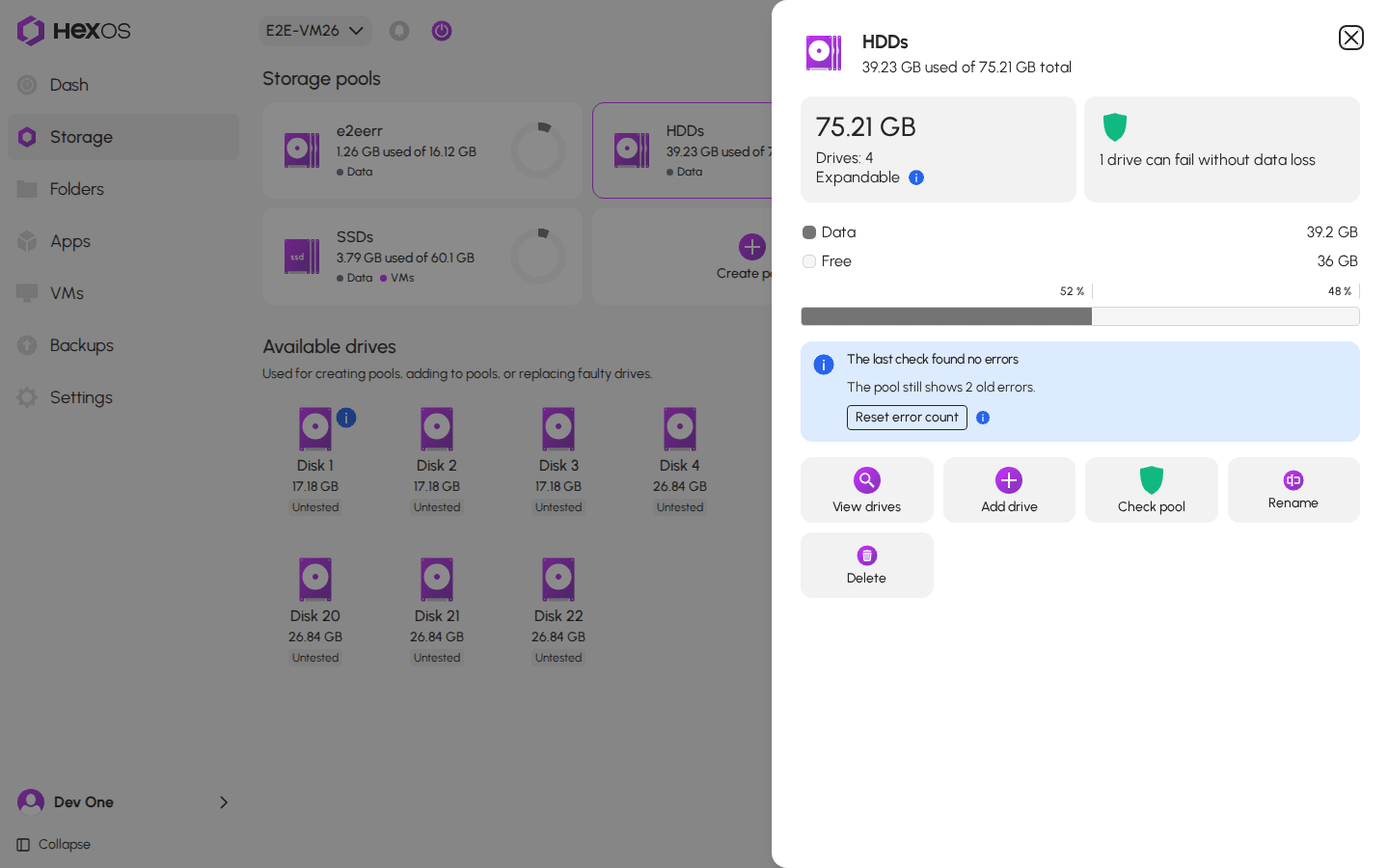Open VMs section in sidebar
Screen dimensions: 1389x868
coord(123,293)
